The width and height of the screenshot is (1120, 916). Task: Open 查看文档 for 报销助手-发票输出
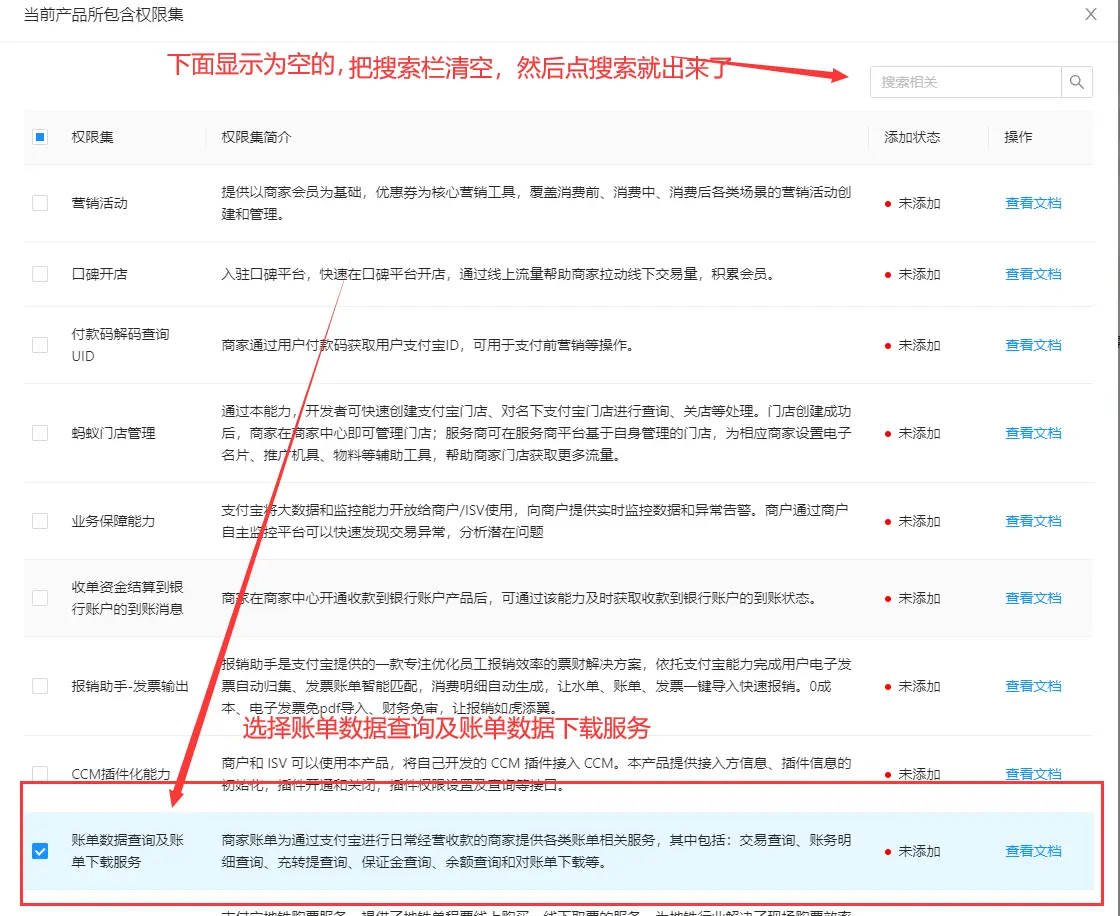point(1033,686)
